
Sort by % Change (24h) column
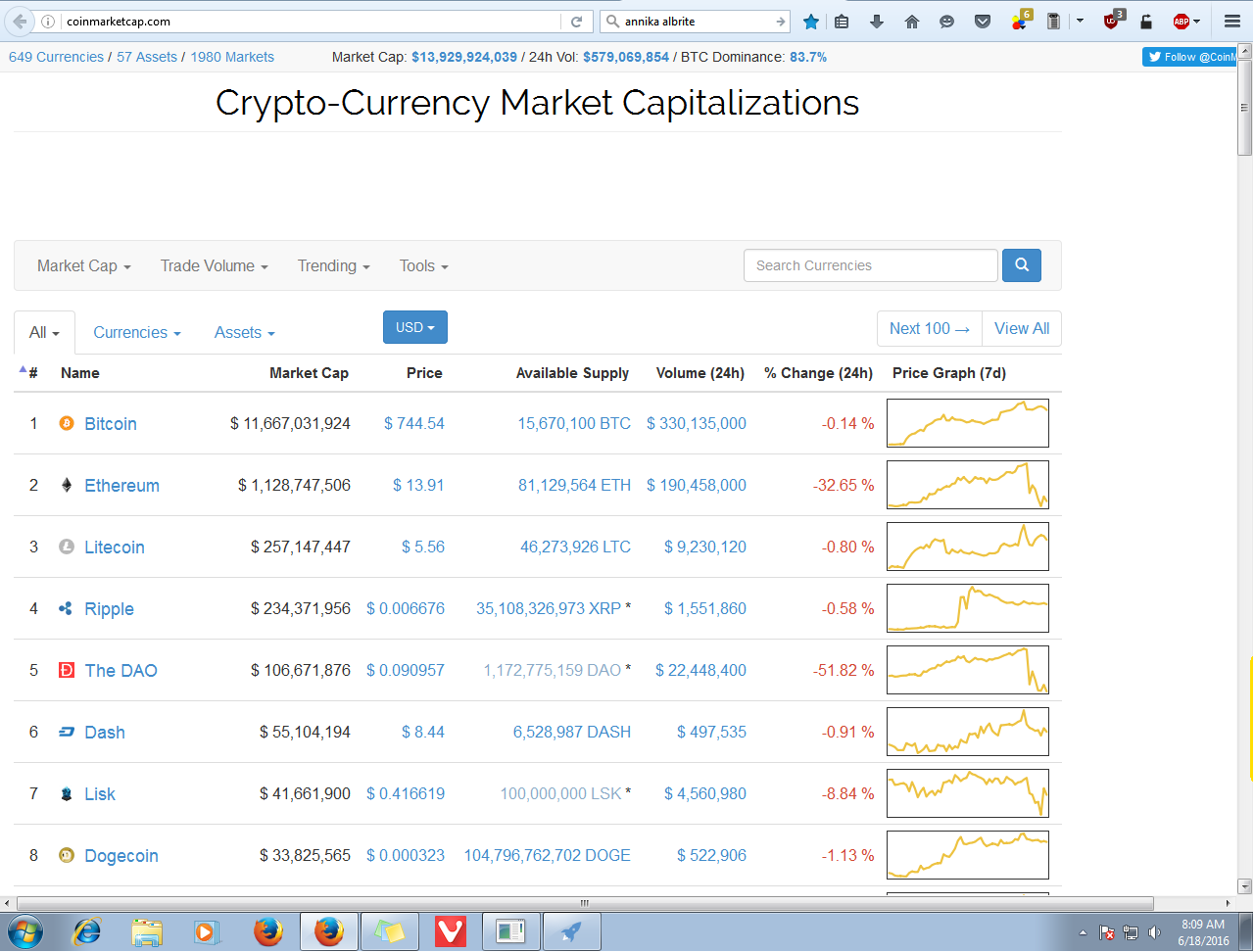819,373
